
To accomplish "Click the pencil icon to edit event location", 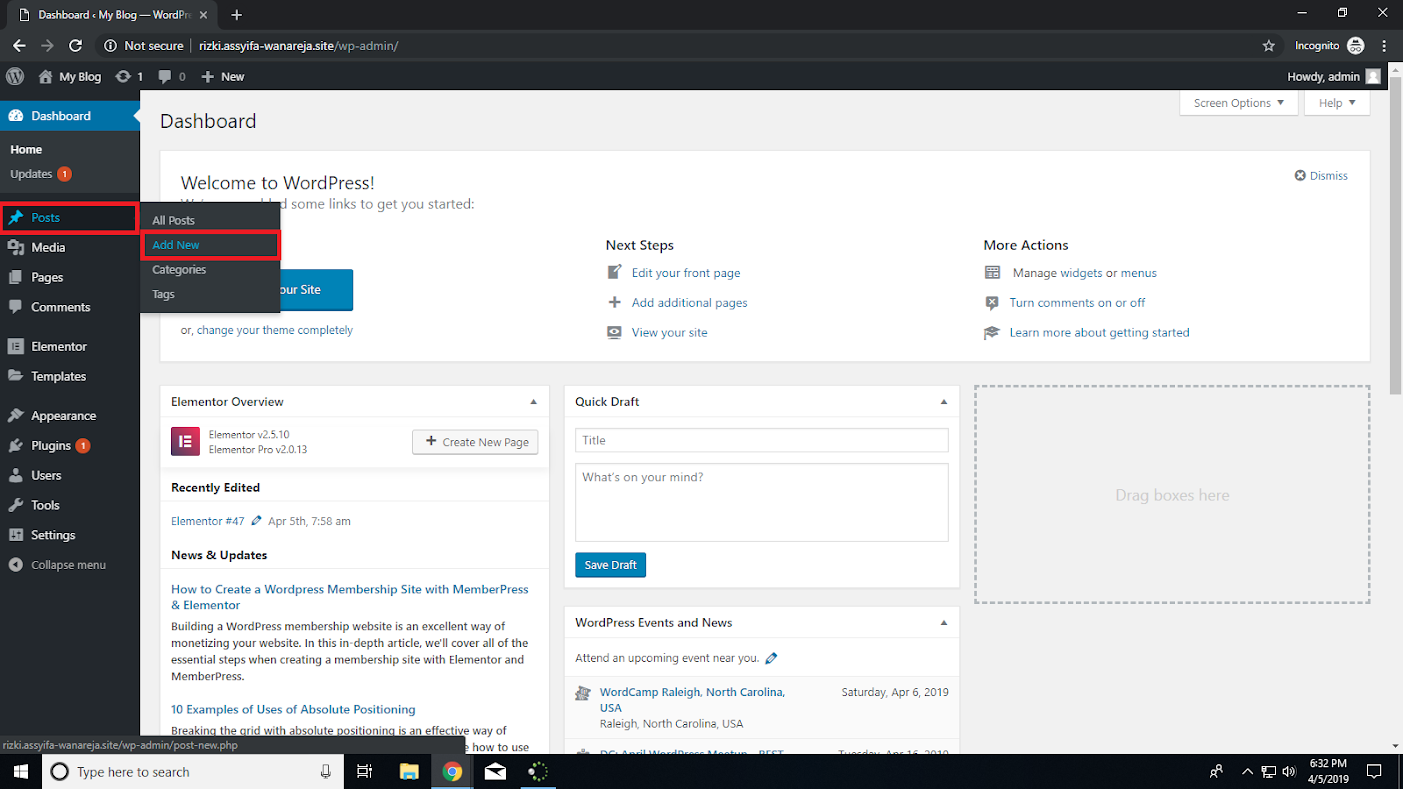I will (771, 658).
